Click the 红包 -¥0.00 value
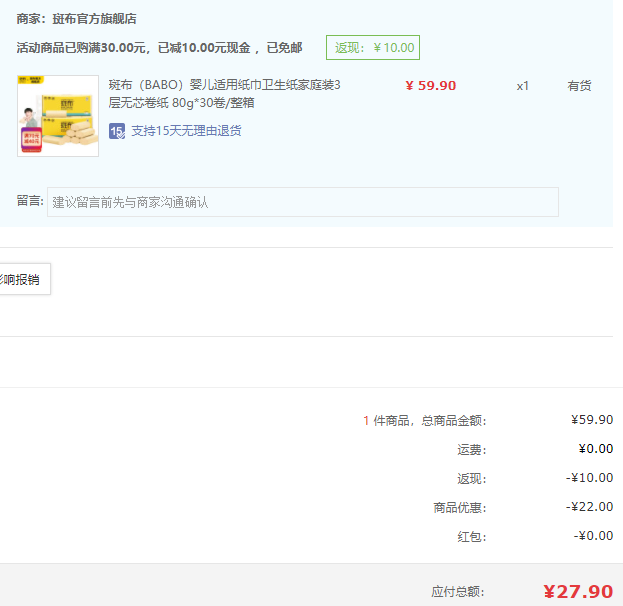 pyautogui.click(x=593, y=536)
